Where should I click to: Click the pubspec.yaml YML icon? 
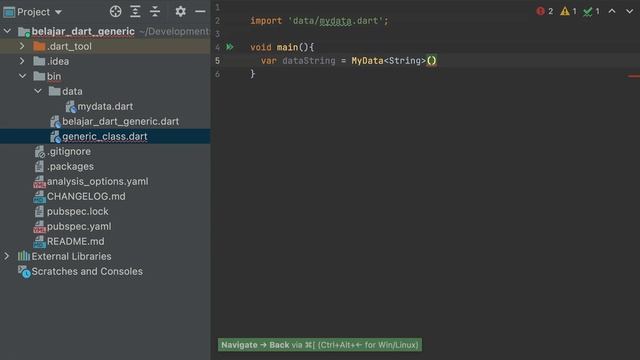[x=39, y=227]
